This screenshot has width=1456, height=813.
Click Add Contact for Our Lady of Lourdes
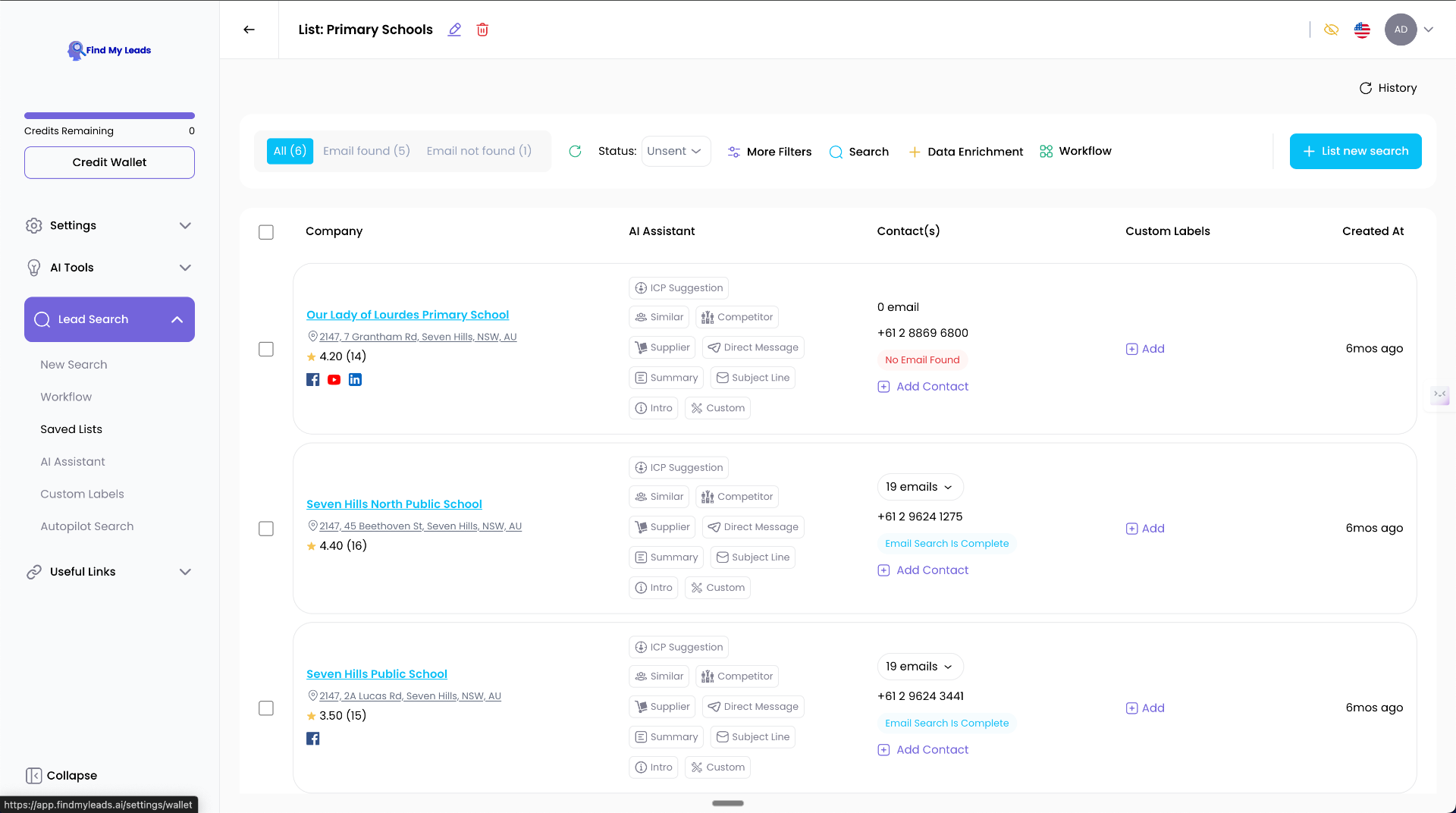coord(923,387)
